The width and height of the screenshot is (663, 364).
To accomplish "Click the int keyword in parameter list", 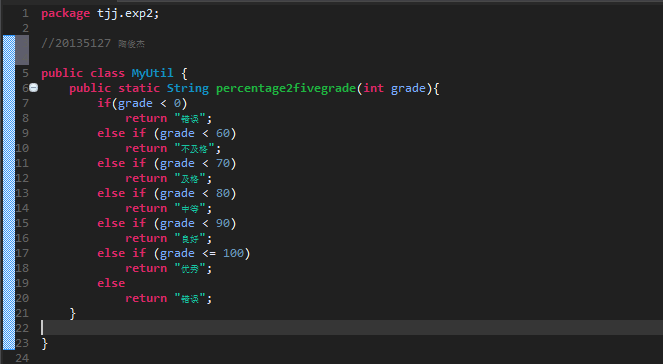I will (x=374, y=88).
